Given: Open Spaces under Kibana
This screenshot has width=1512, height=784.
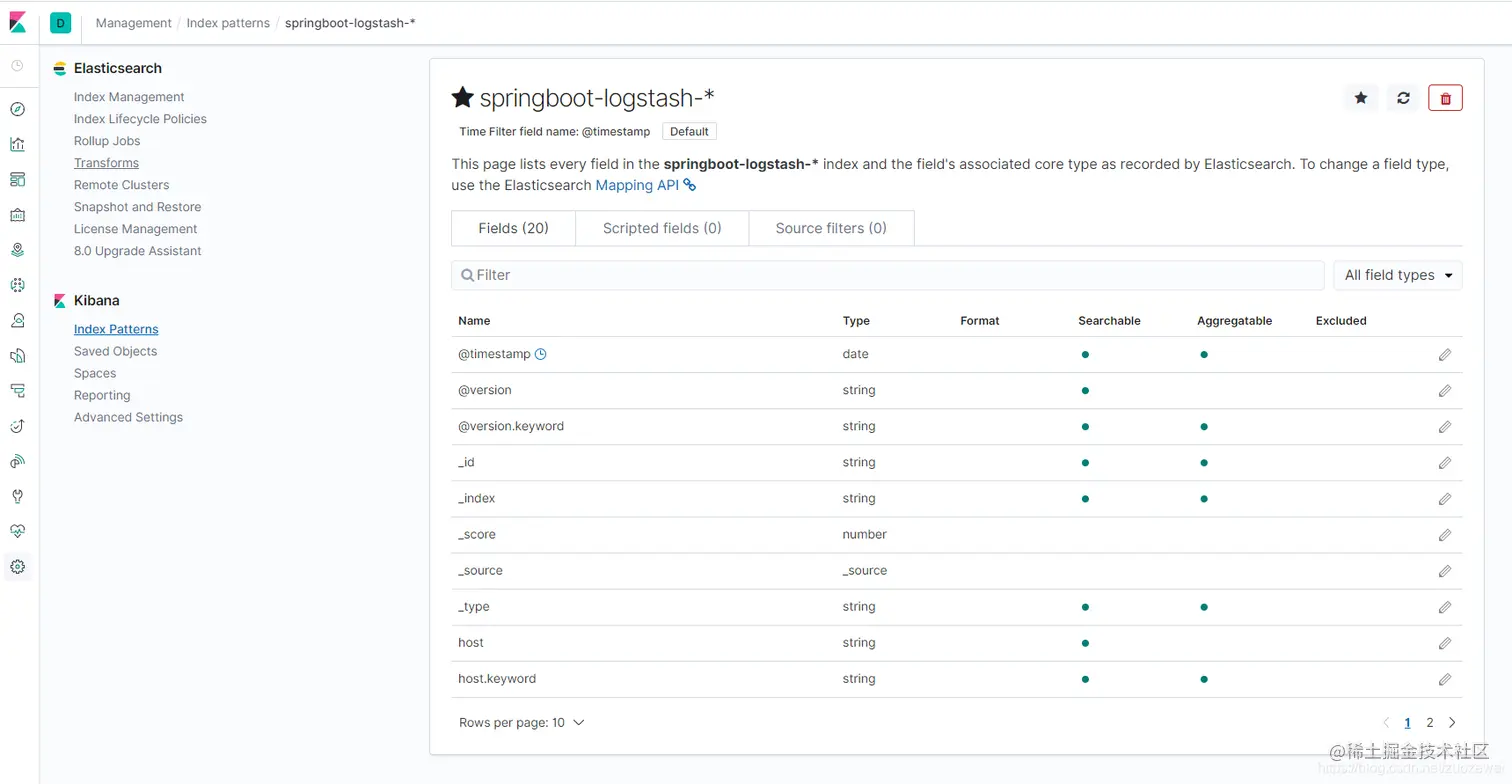Looking at the screenshot, I should point(95,373).
